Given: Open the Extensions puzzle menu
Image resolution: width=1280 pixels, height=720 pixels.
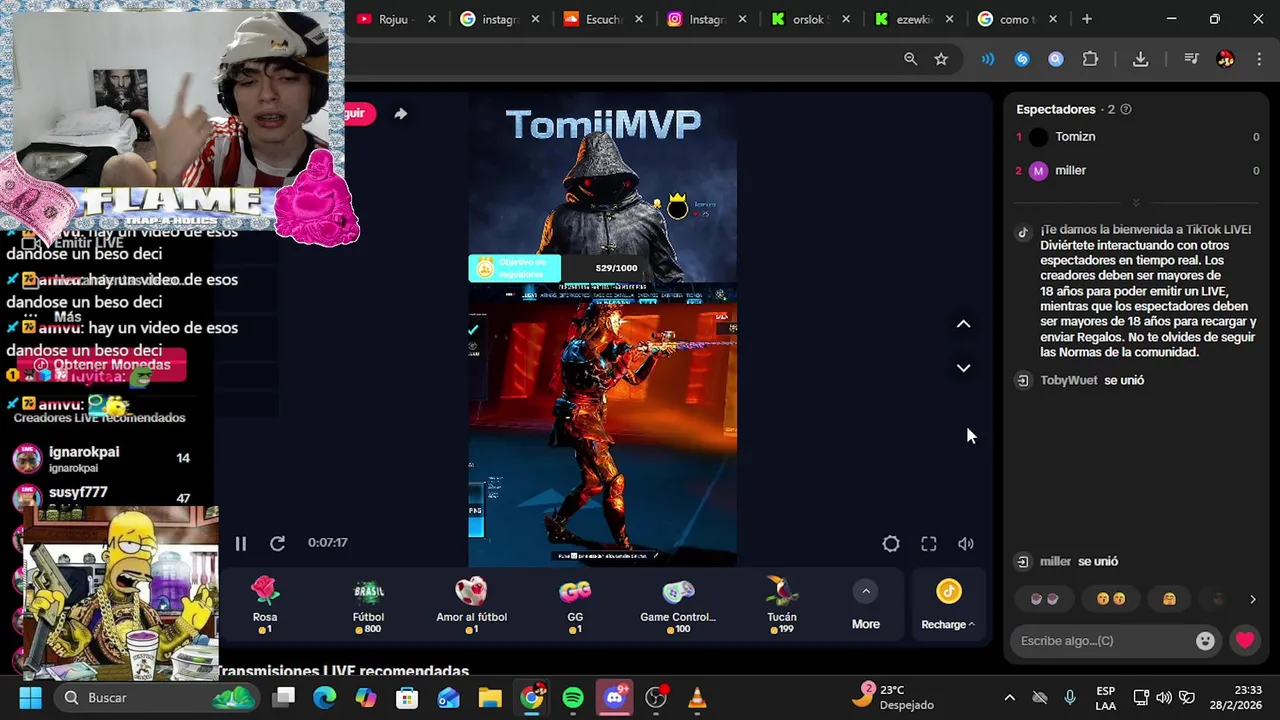Looking at the screenshot, I should (x=1090, y=59).
